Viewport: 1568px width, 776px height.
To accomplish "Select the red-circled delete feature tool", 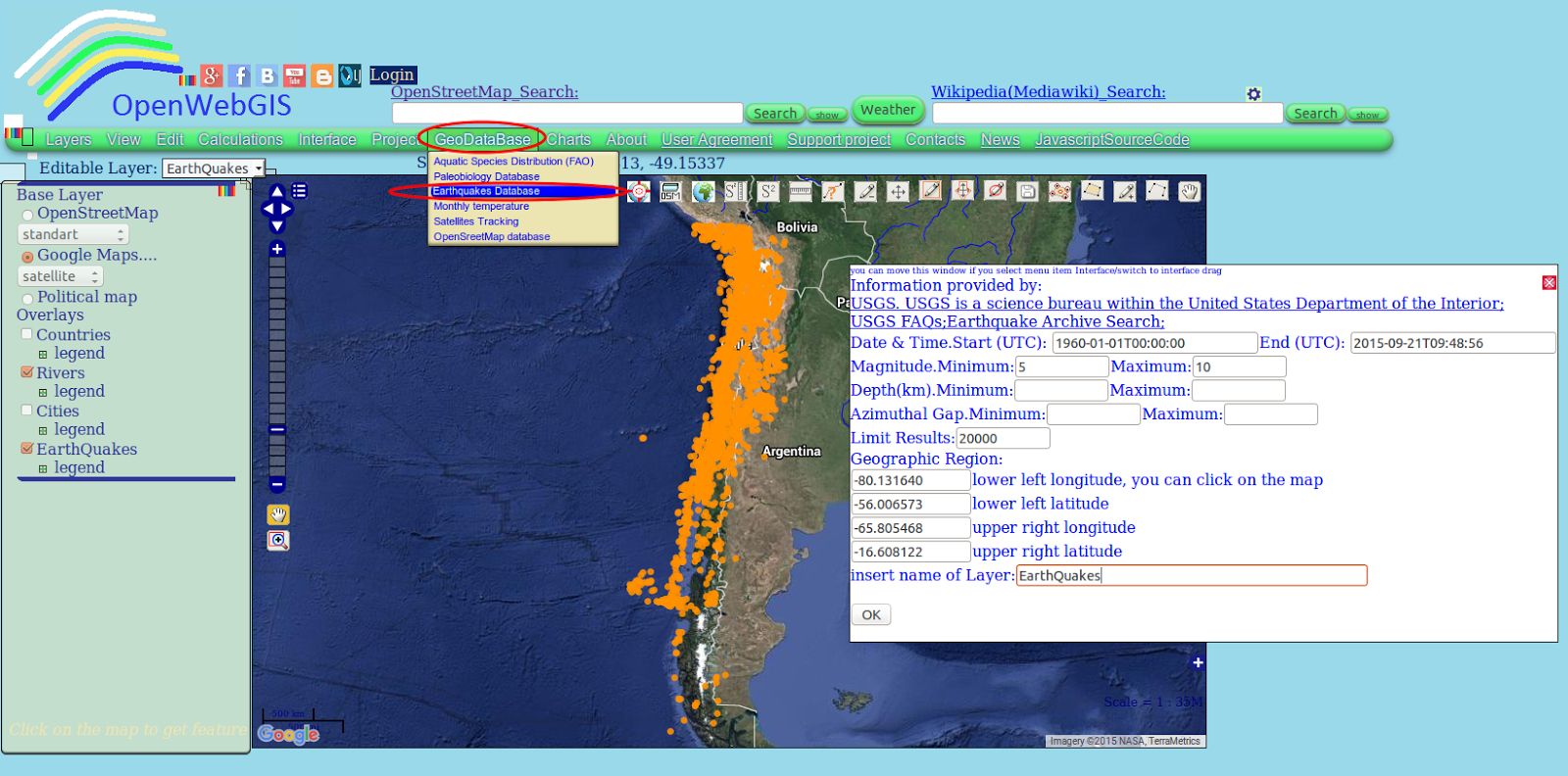I will click(995, 191).
